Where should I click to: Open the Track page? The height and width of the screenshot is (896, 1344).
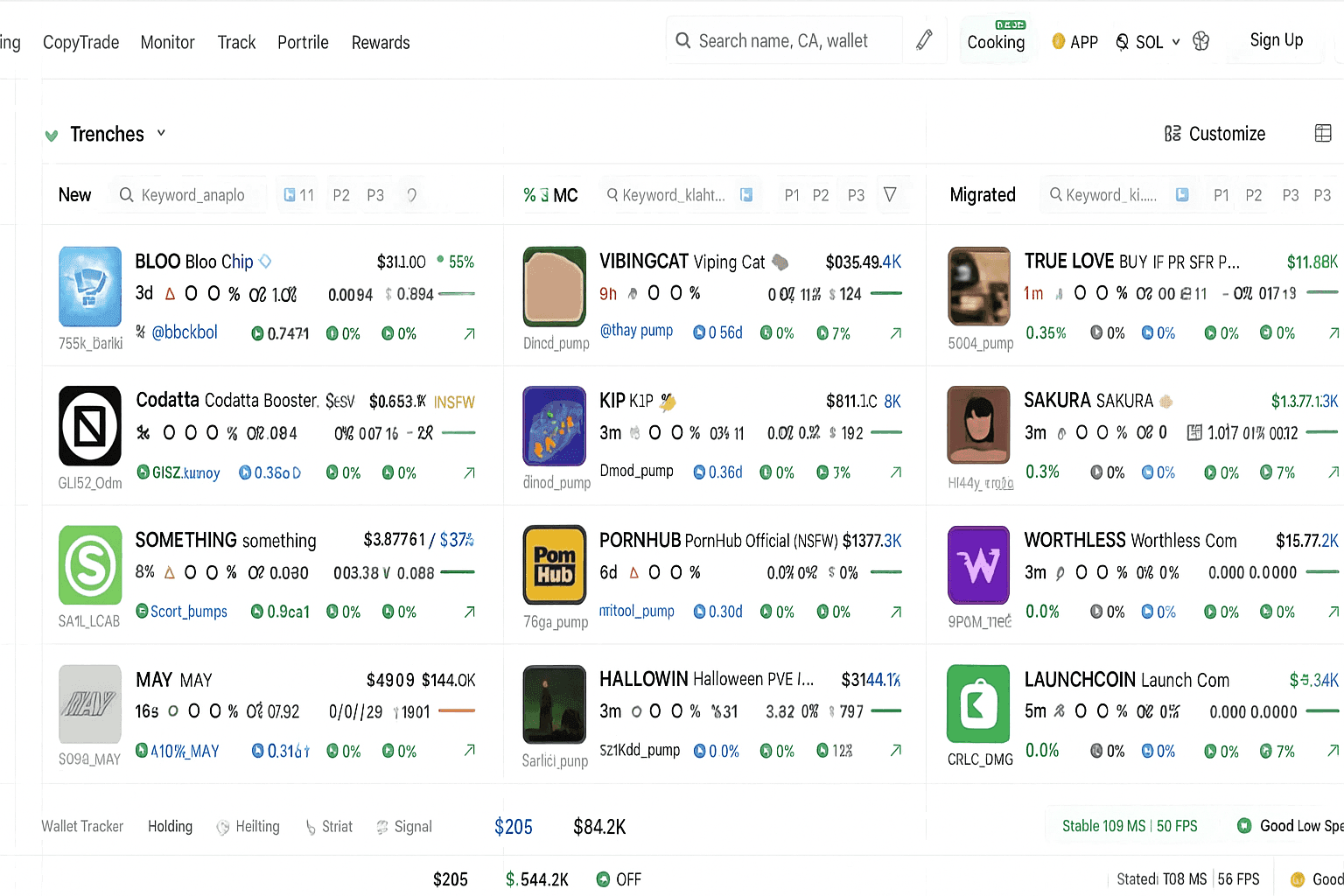pos(236,42)
